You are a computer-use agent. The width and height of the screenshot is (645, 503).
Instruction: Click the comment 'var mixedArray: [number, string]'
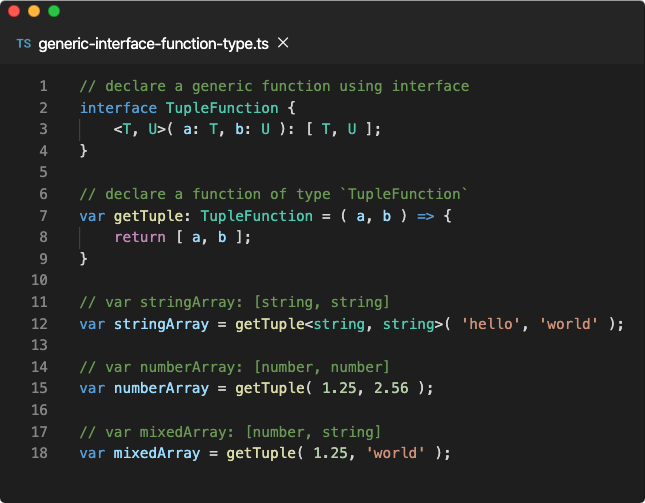(x=230, y=432)
